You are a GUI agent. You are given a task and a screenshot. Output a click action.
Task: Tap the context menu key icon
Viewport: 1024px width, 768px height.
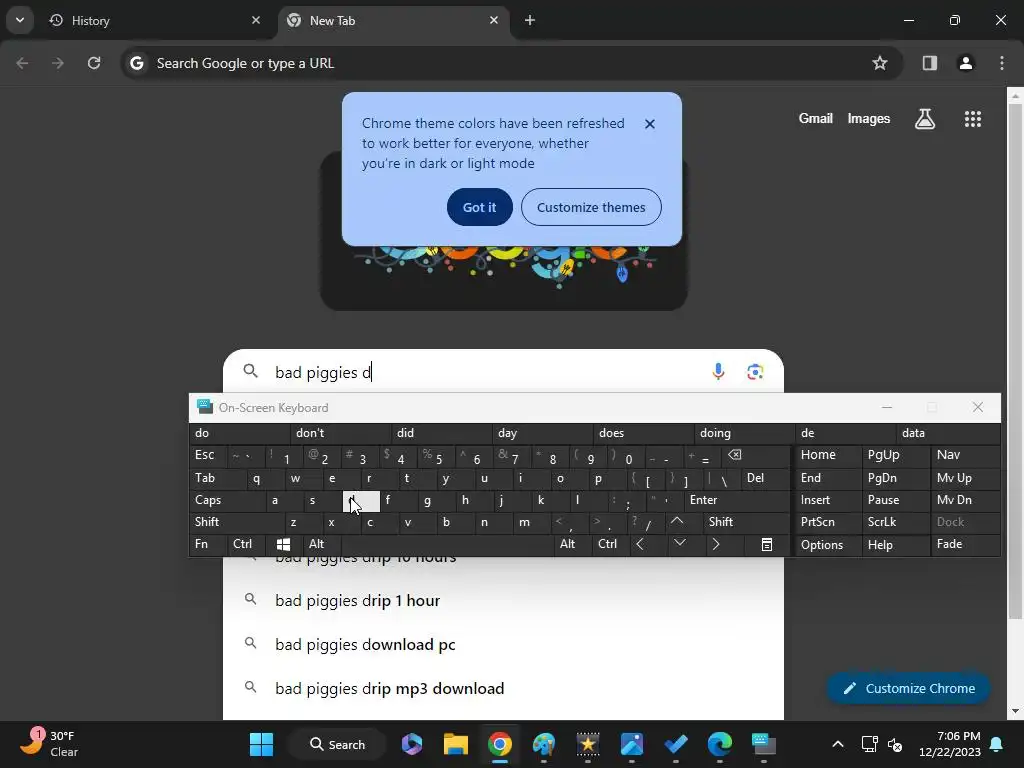(767, 544)
